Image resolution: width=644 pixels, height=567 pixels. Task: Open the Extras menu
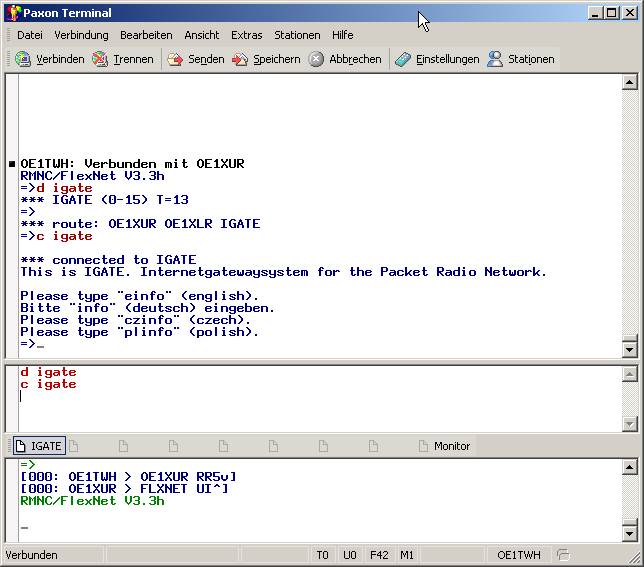246,35
